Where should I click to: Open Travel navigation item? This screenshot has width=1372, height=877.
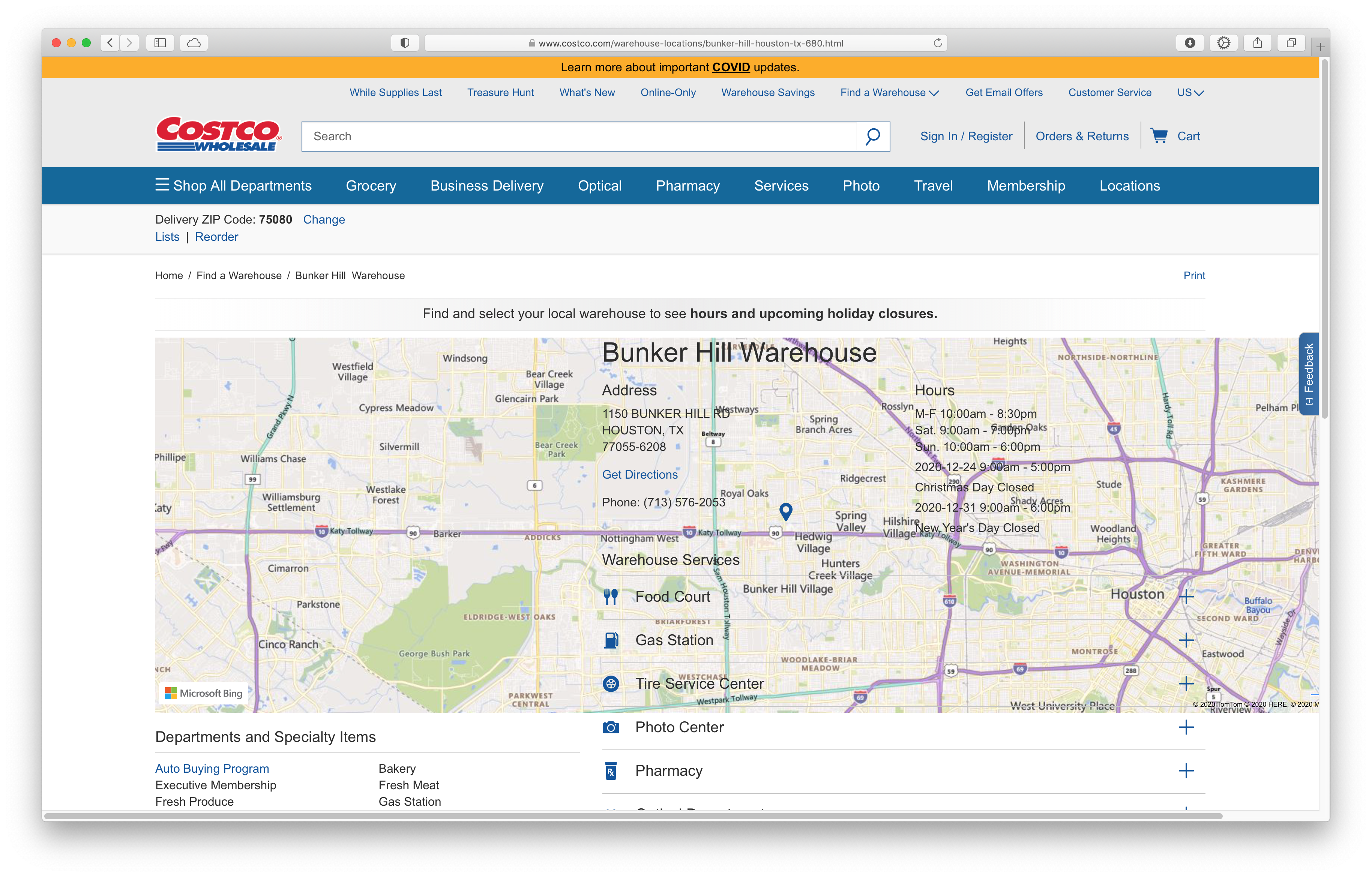933,186
